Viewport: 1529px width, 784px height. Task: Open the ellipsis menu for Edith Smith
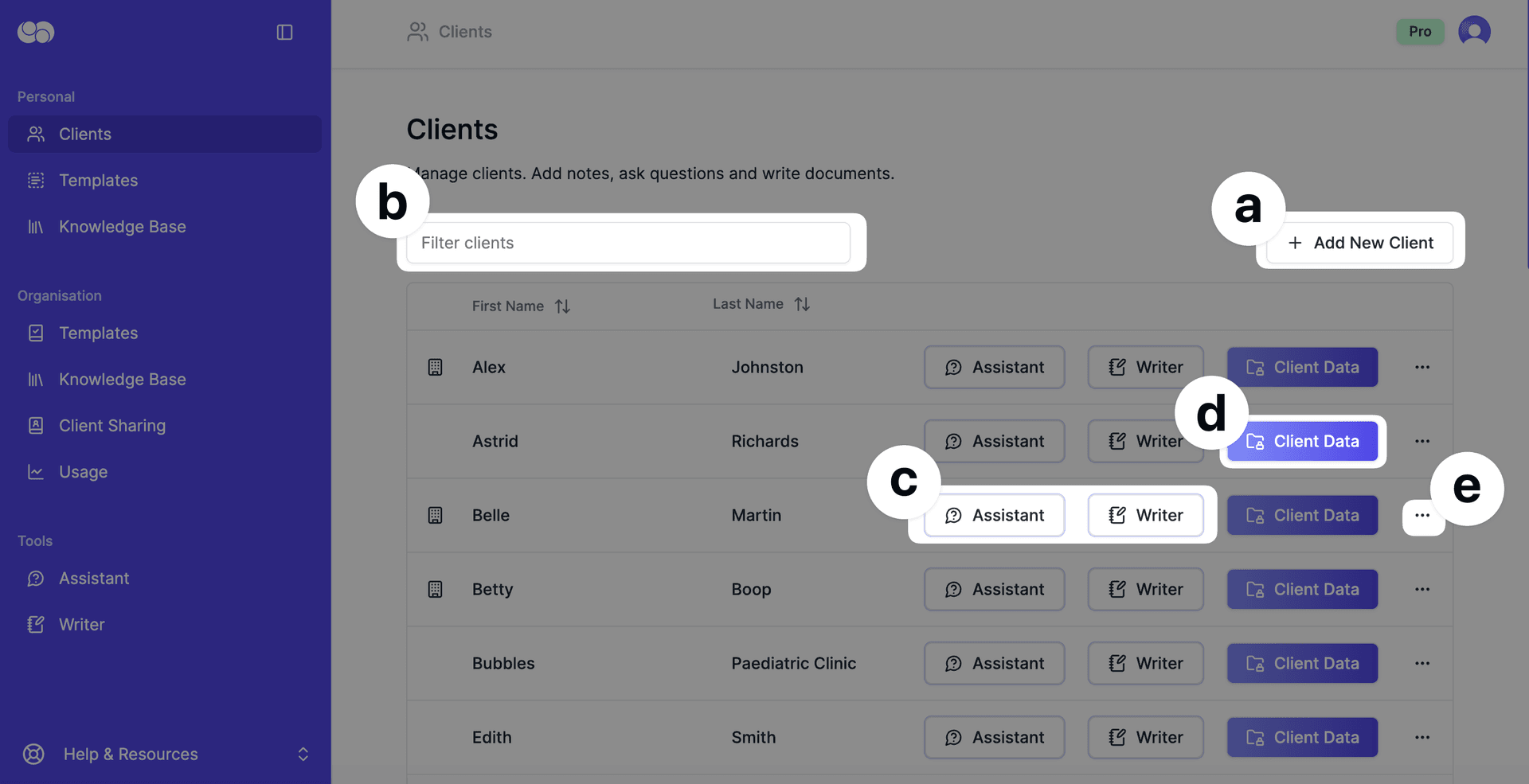coord(1422,737)
